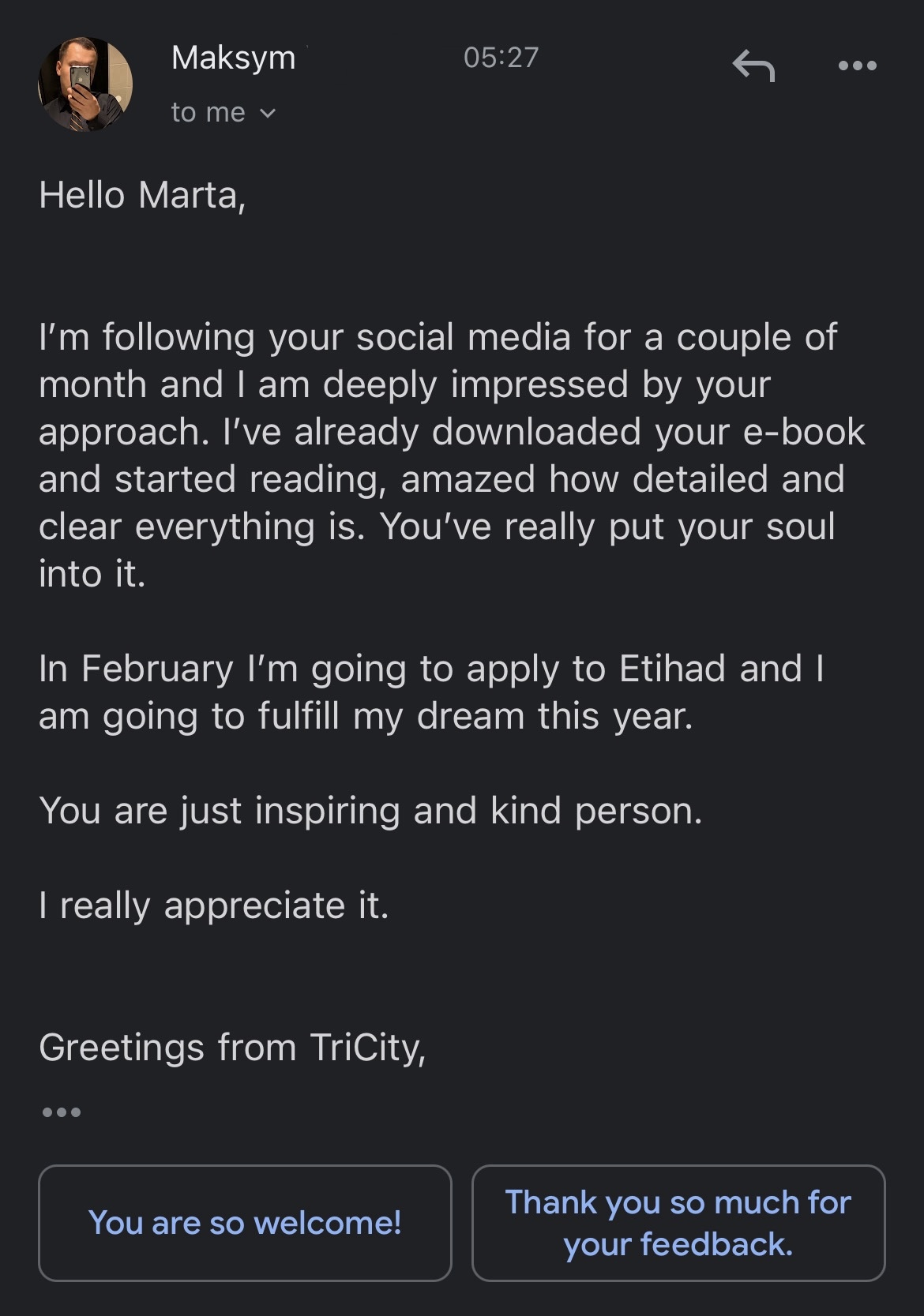Tap the "to me" recipient label

pyautogui.click(x=208, y=113)
